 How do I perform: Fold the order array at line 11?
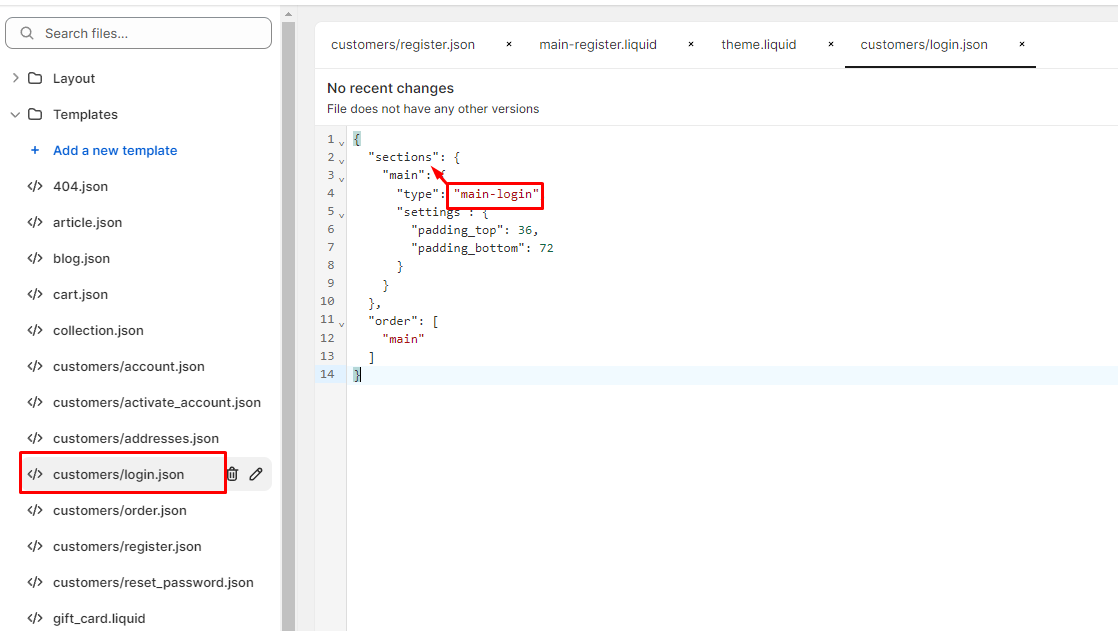point(342,324)
